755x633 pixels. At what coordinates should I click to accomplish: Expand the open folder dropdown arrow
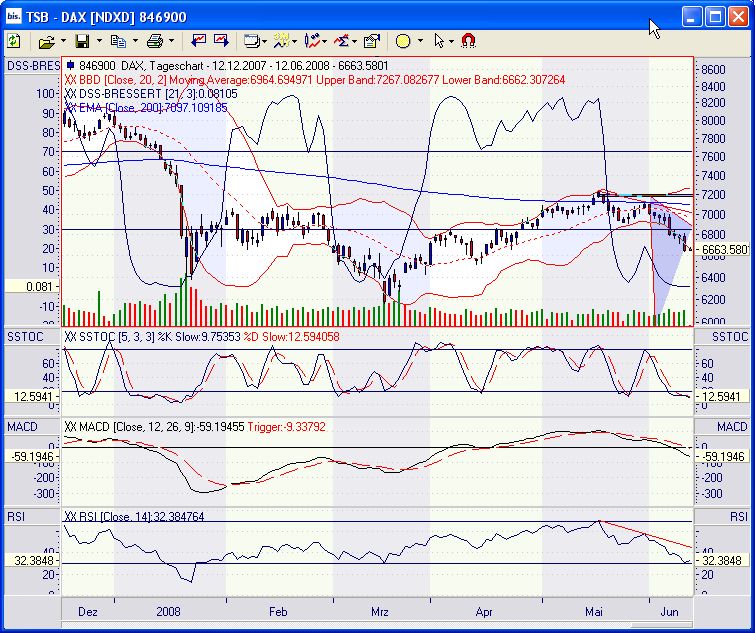[x=63, y=41]
